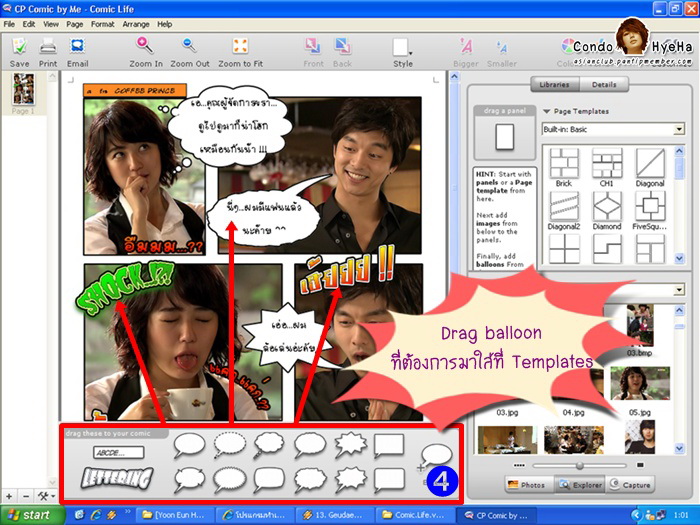Click the Windows start button
Screen dimensions: 700x525
(x=31, y=515)
